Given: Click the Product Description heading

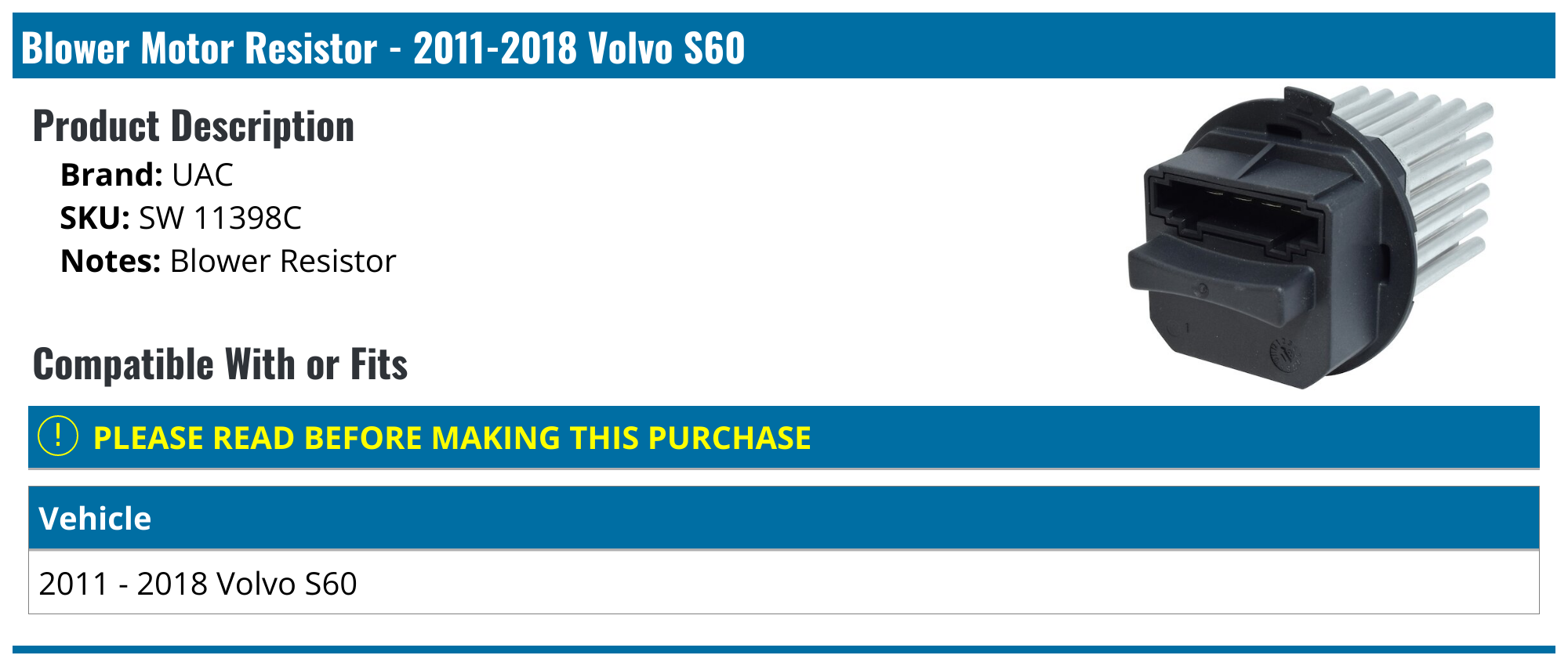Looking at the screenshot, I should (194, 126).
